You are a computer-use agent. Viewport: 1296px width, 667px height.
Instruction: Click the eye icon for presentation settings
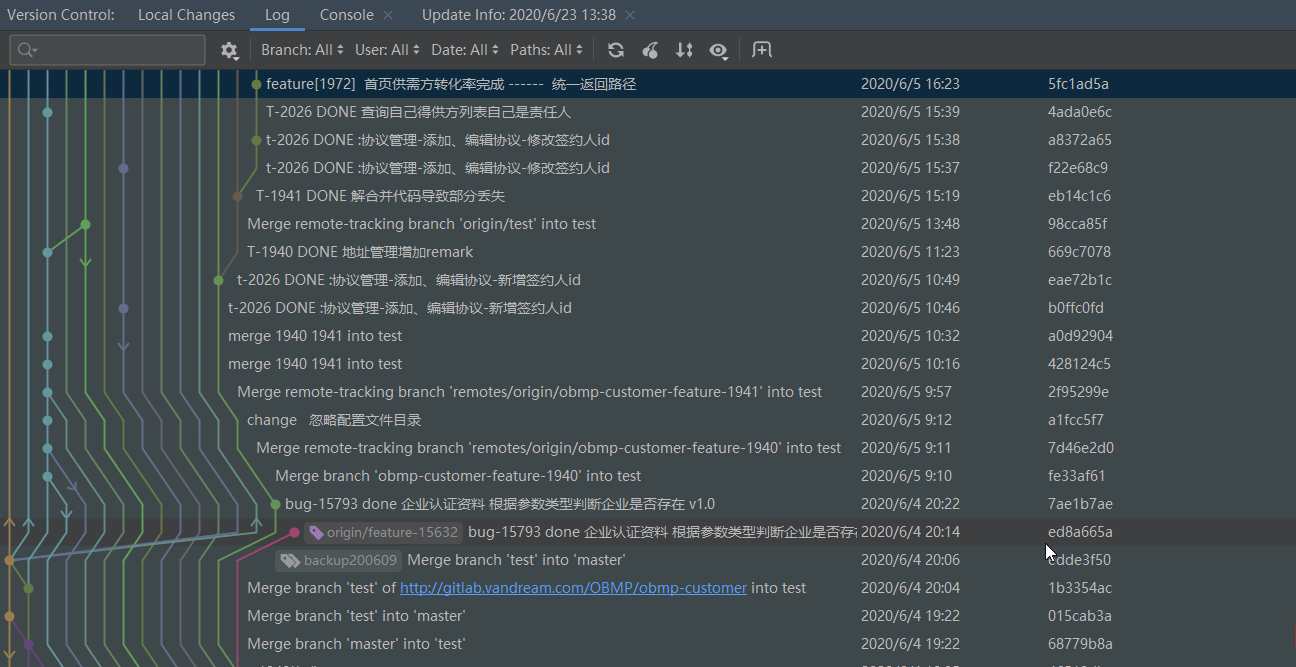719,50
